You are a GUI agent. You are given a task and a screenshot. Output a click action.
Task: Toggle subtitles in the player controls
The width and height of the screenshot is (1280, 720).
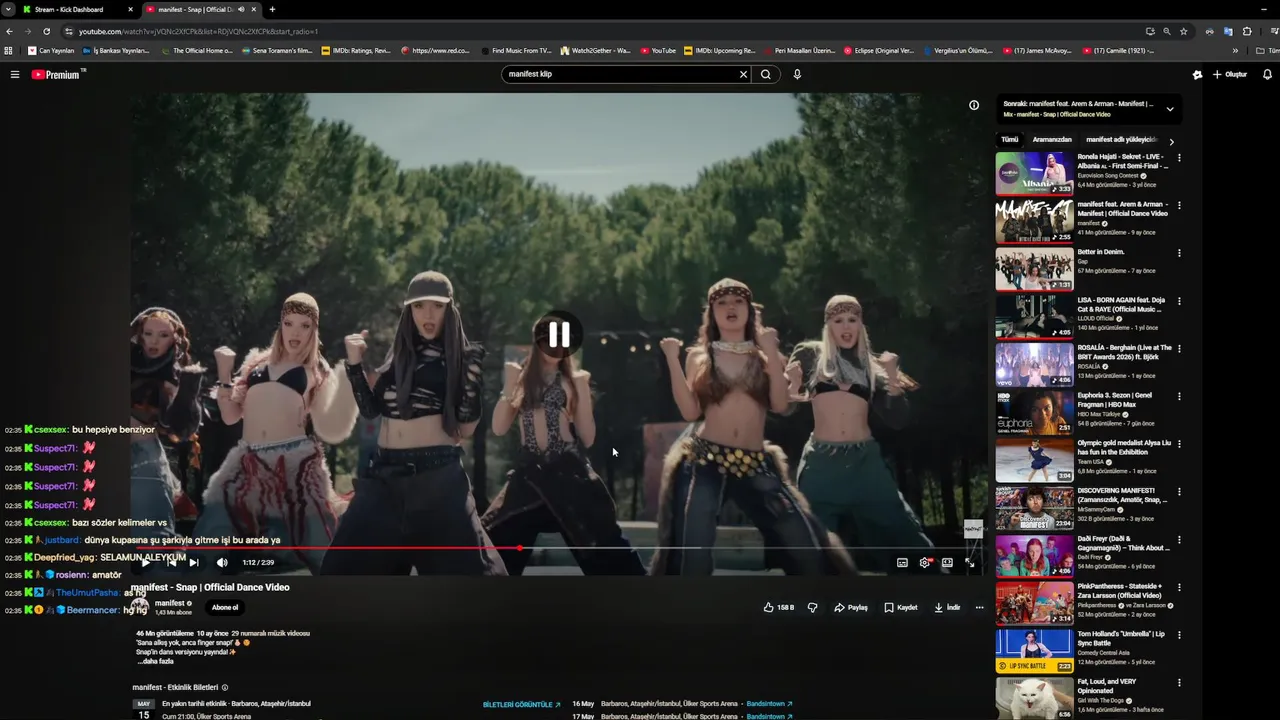pos(902,562)
